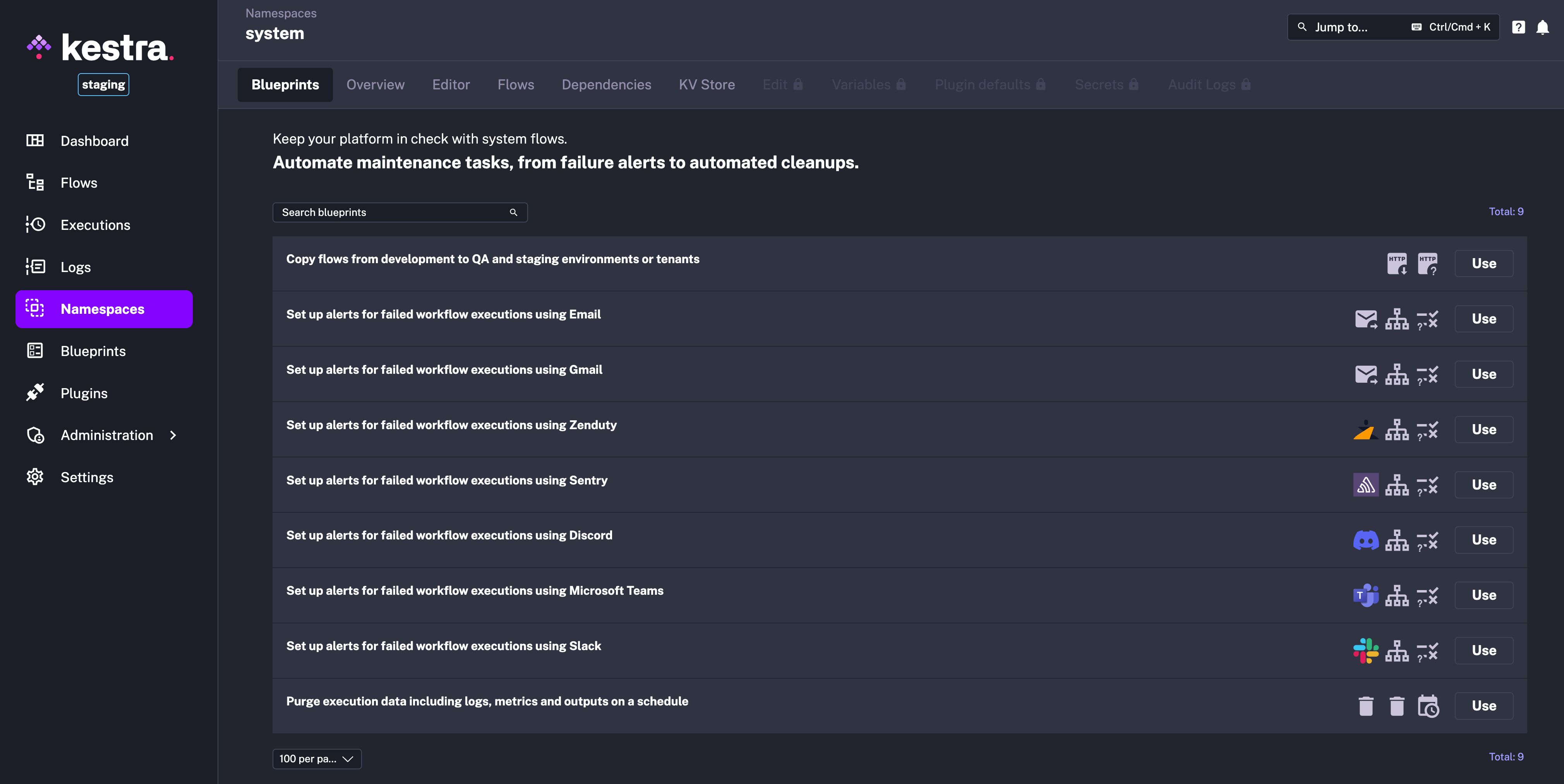The width and height of the screenshot is (1564, 784).
Task: Click the Sentry alert blueprint icon
Action: [1365, 484]
